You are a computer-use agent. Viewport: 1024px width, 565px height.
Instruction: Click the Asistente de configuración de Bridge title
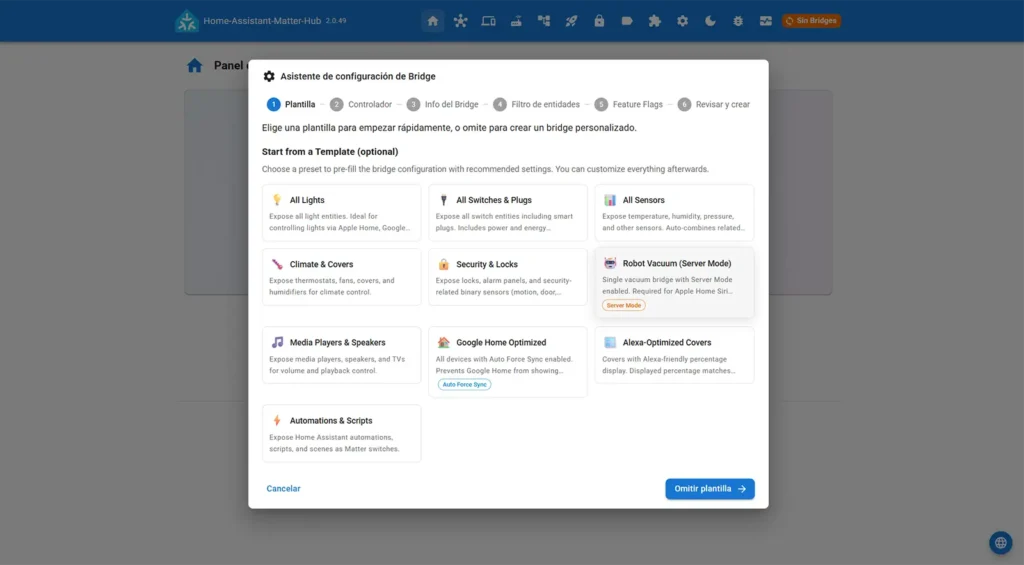(x=358, y=76)
